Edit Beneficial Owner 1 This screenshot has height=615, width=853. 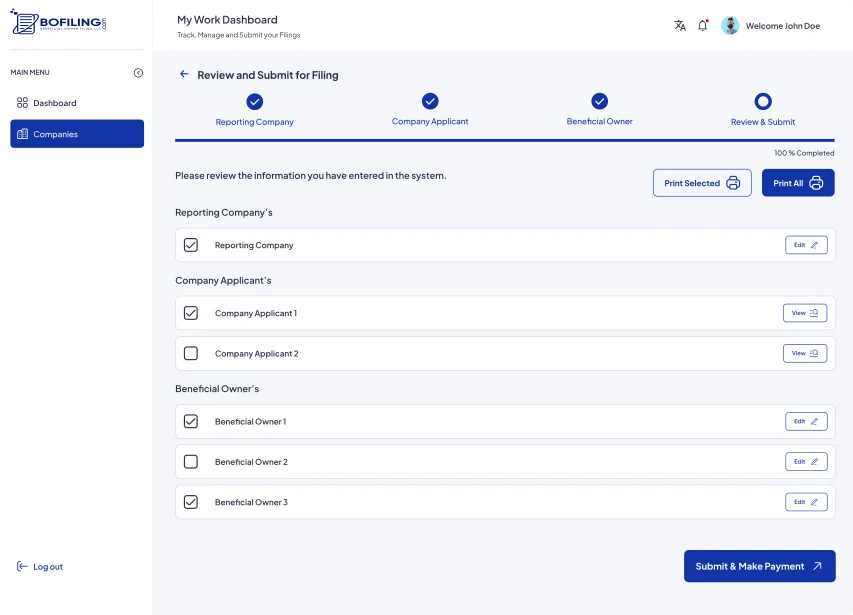tap(806, 421)
